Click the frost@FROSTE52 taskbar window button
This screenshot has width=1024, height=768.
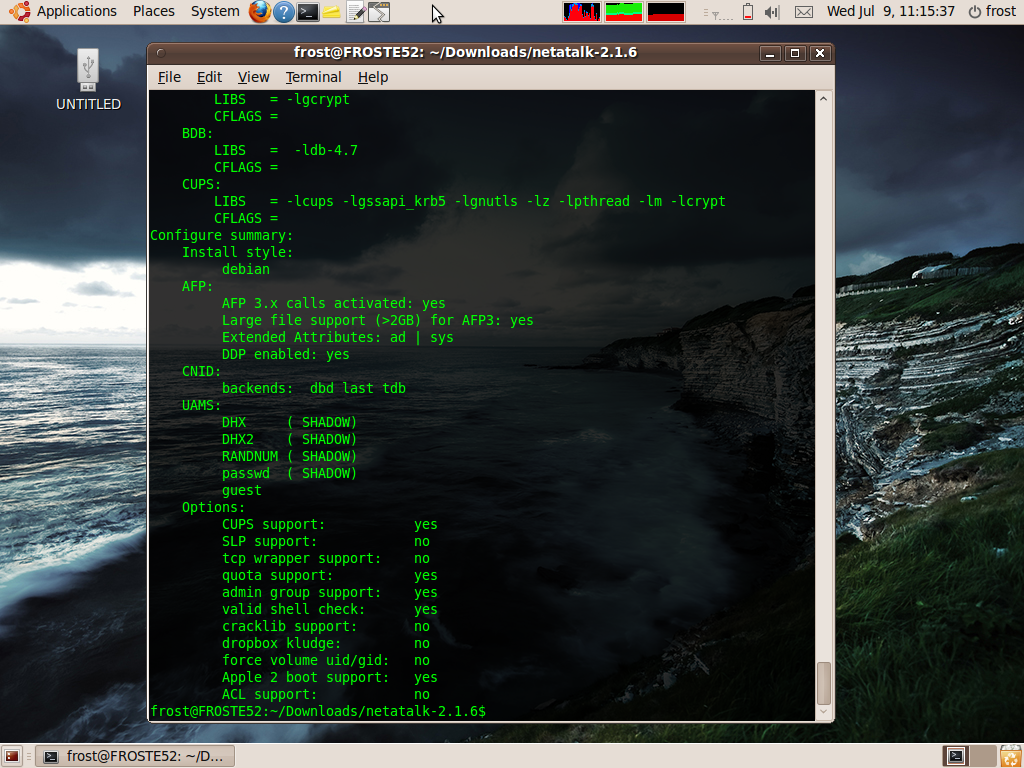click(135, 756)
